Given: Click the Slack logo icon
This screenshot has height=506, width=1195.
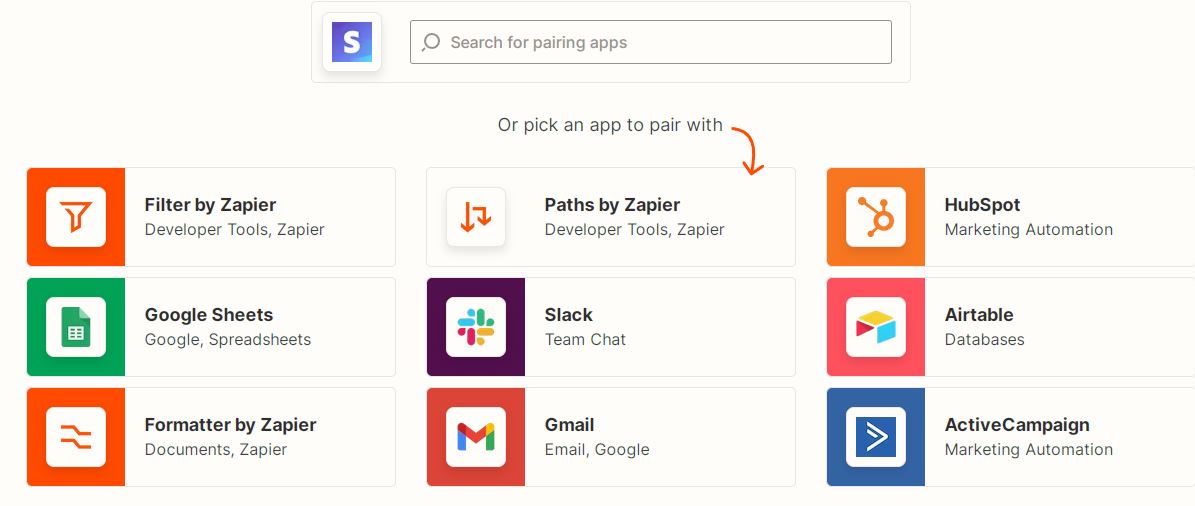Looking at the screenshot, I should tap(476, 327).
